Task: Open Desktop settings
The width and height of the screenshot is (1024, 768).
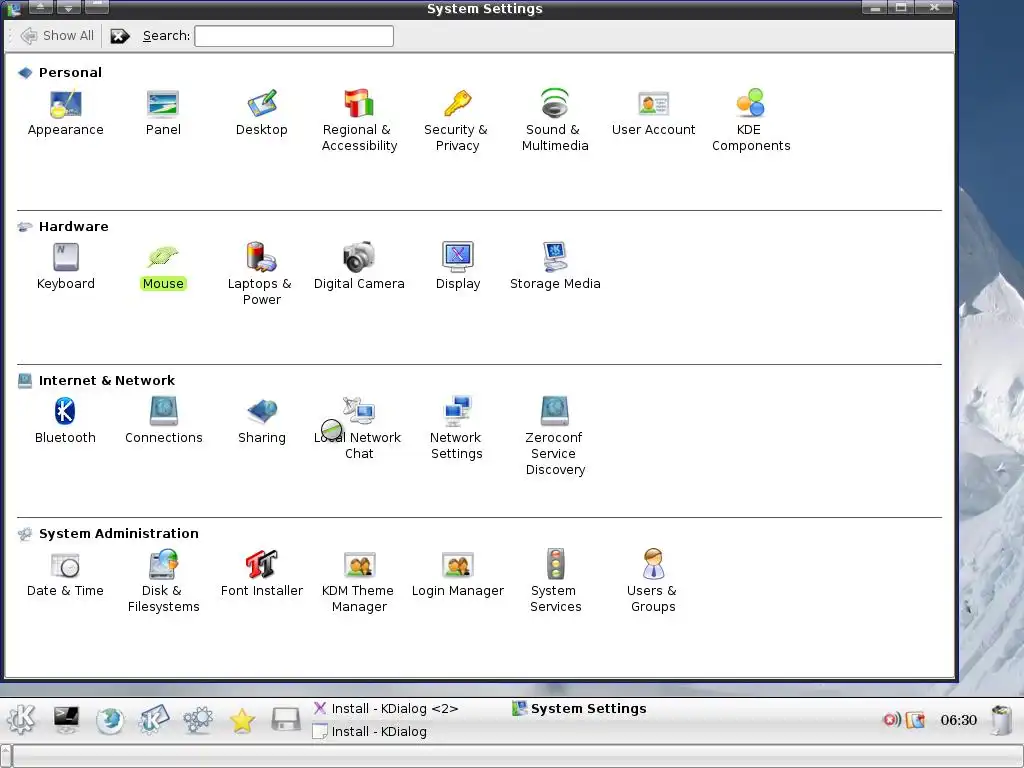Action: pos(261,112)
